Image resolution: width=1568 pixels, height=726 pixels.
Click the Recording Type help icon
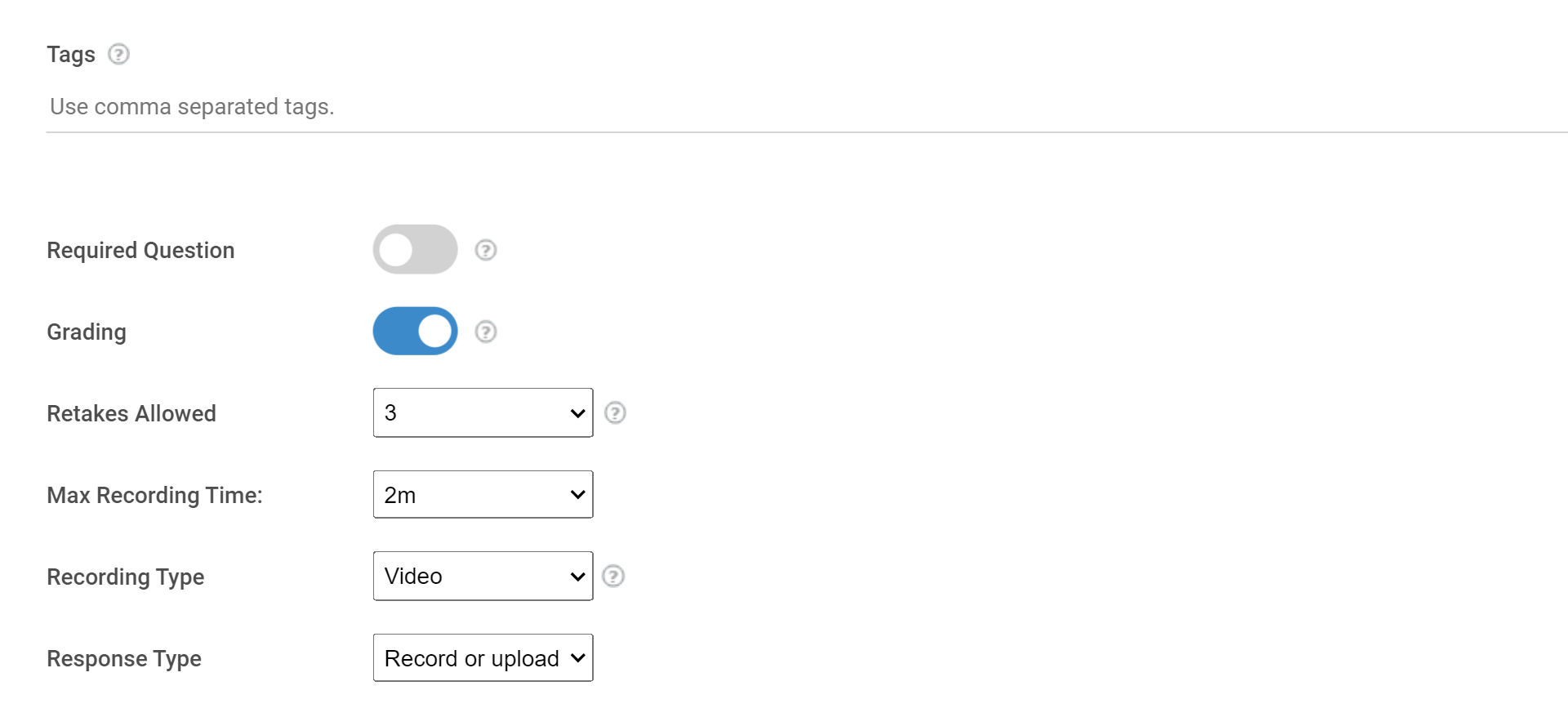click(613, 577)
